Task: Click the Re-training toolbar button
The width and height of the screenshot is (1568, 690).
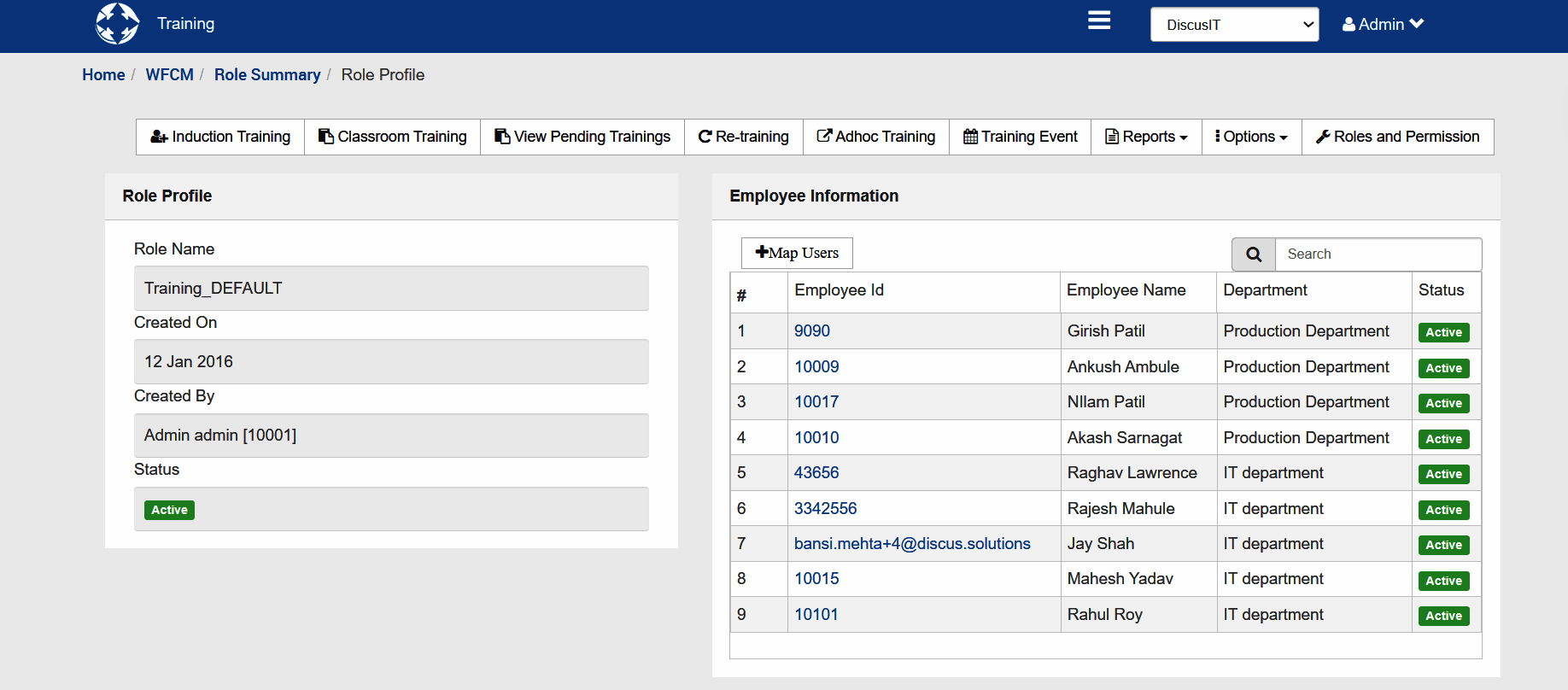Action: tap(743, 137)
